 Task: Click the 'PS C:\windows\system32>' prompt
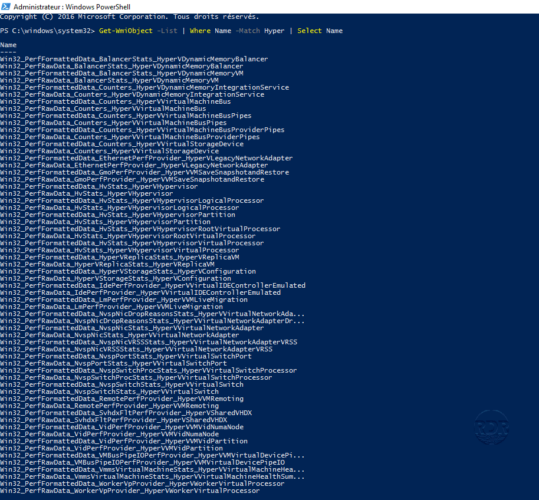(47, 31)
